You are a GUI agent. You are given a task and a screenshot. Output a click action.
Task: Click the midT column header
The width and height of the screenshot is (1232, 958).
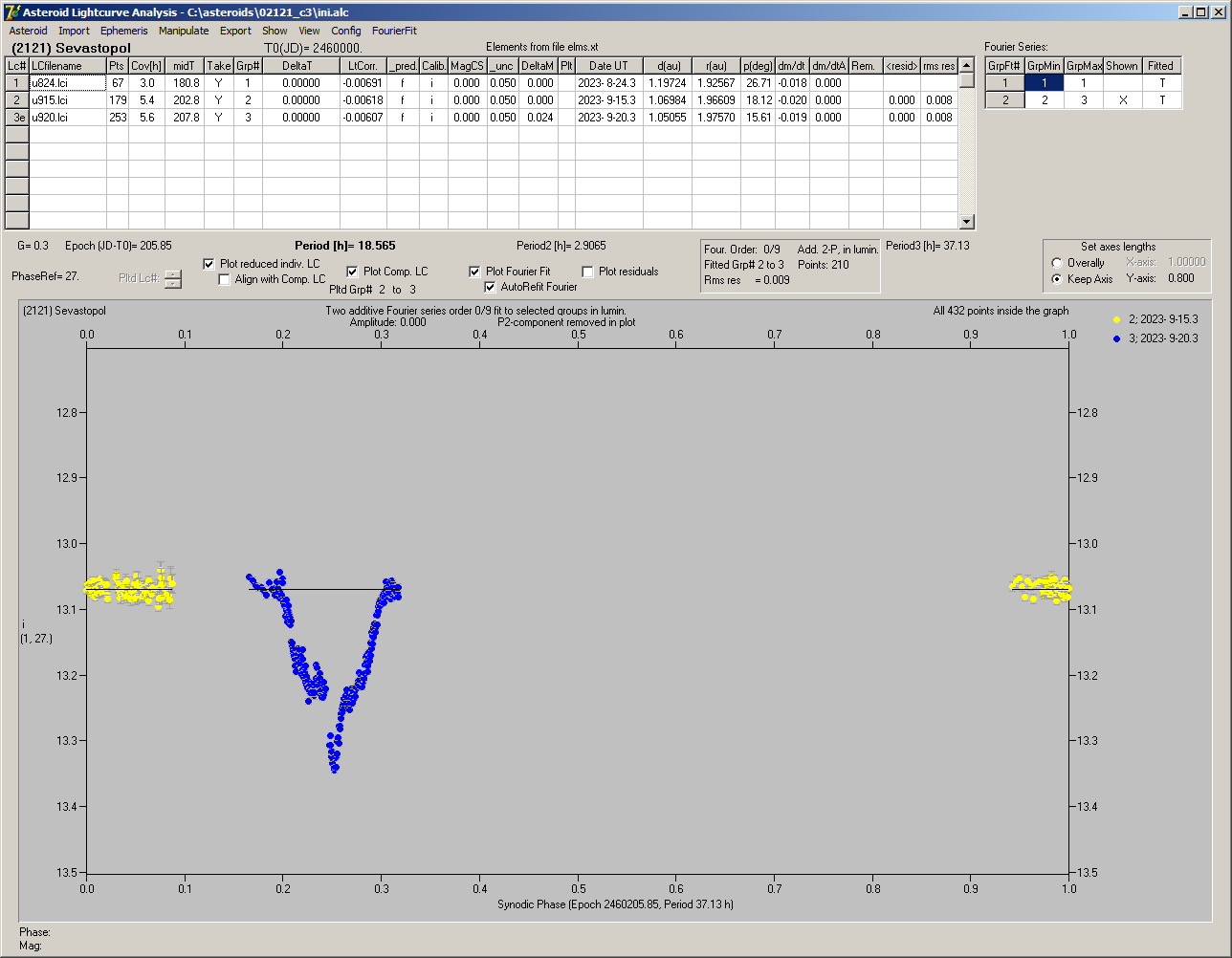(185, 66)
